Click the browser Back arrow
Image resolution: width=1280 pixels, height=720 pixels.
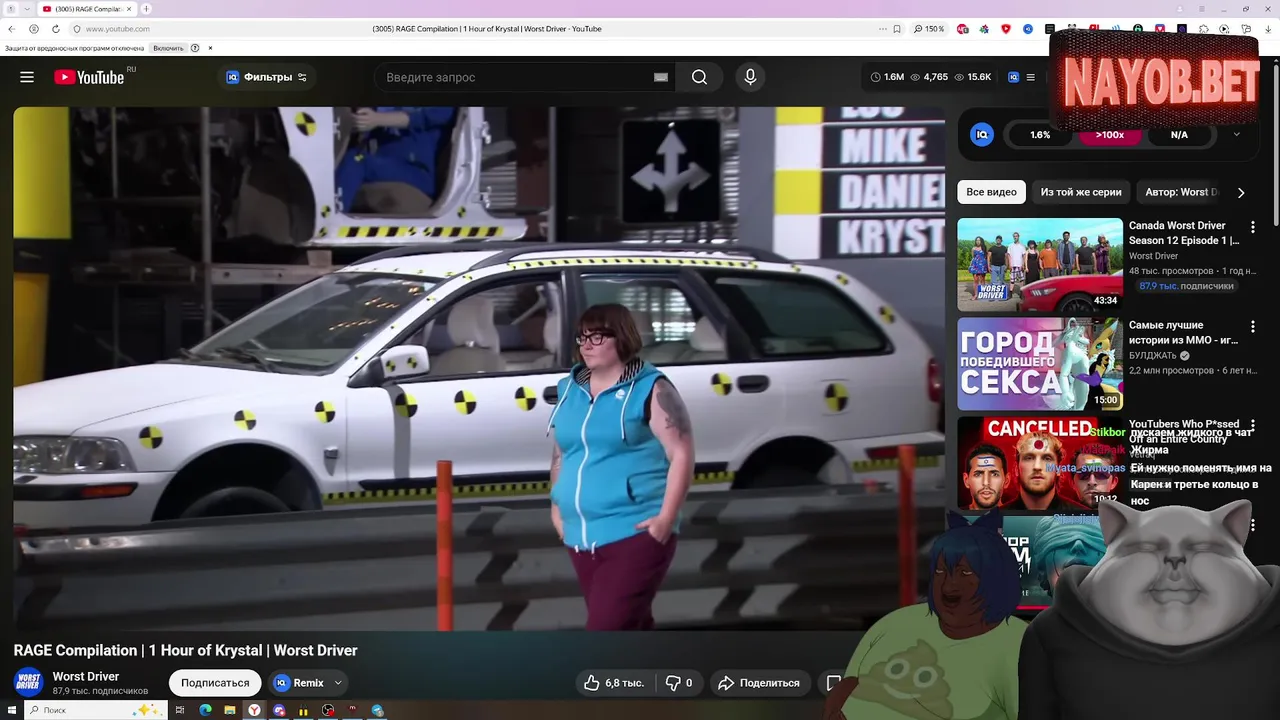click(x=11, y=29)
